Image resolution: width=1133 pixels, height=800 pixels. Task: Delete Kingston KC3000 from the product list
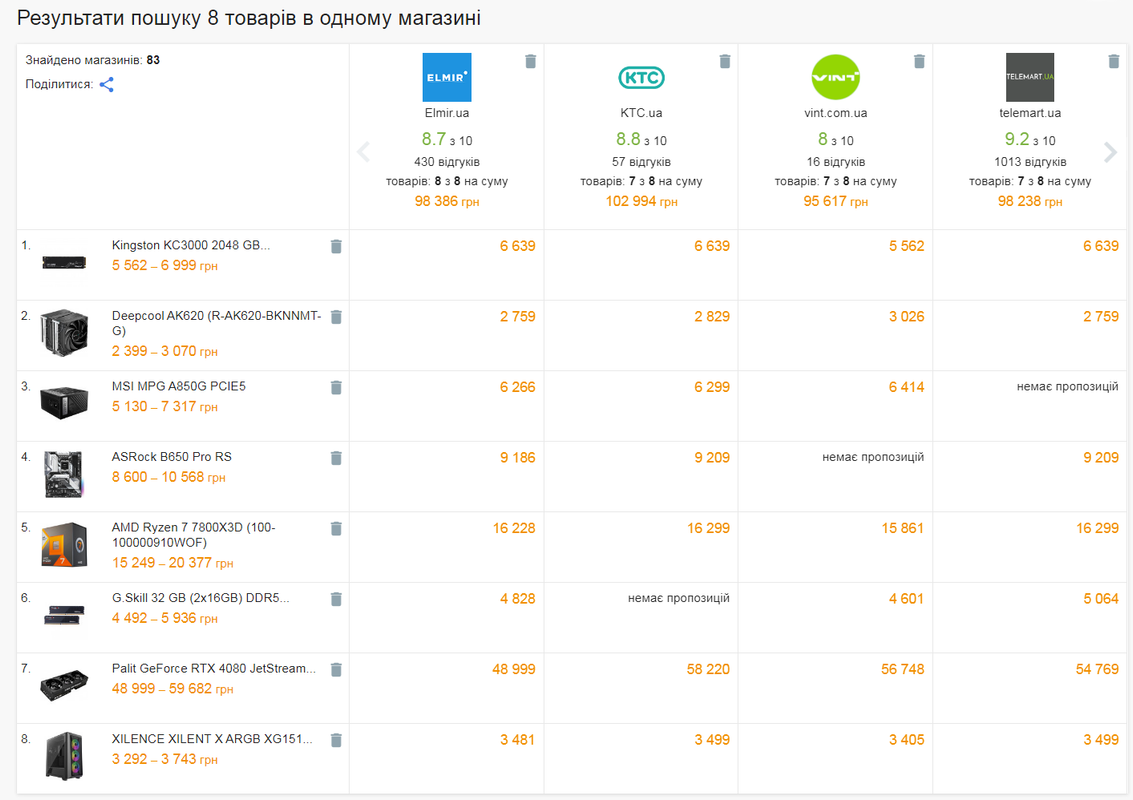tap(336, 246)
